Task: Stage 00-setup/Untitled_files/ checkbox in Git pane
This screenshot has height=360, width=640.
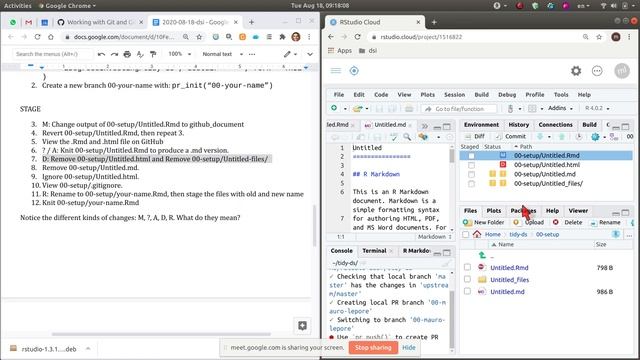Action: (x=471, y=184)
